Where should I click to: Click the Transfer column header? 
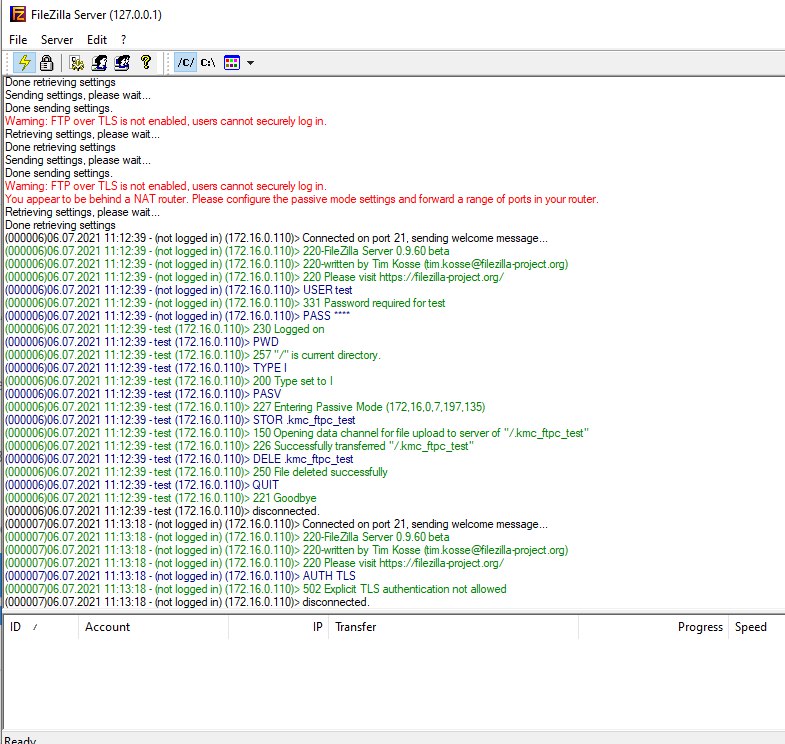(453, 627)
